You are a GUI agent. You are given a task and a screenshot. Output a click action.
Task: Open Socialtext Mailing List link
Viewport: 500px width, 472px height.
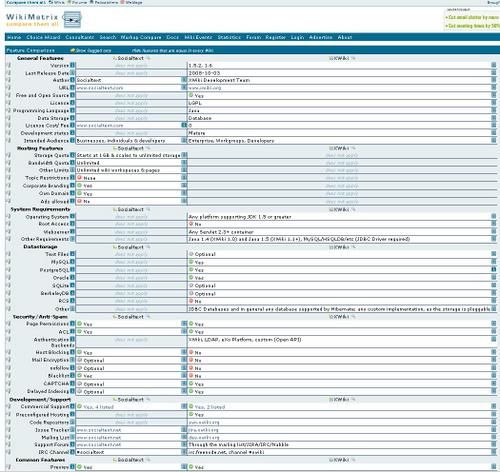tap(99, 437)
